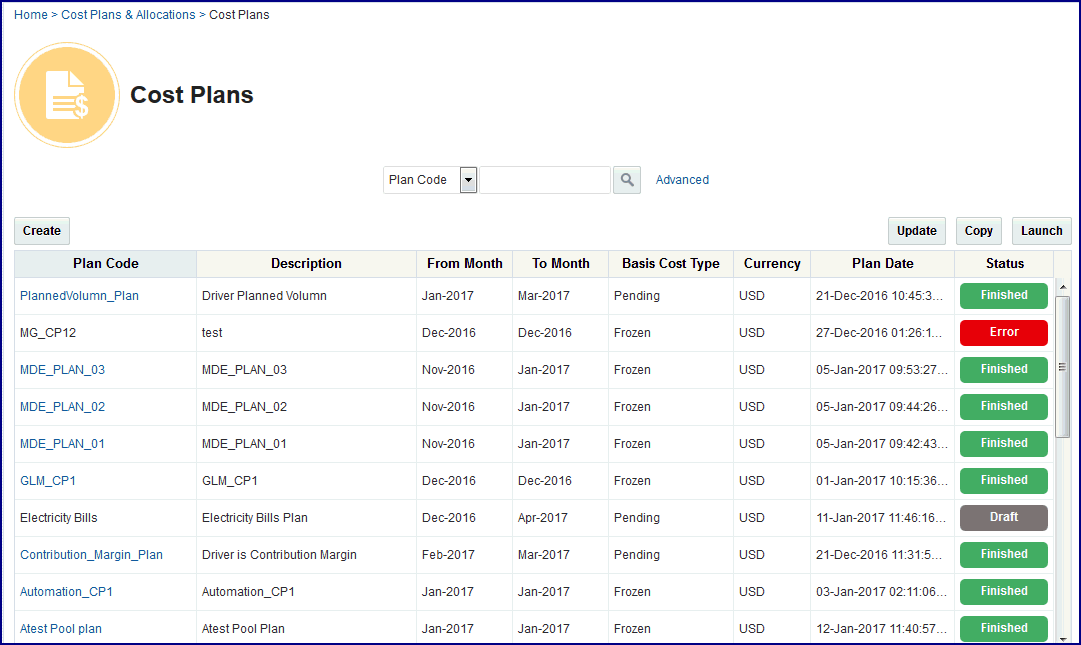Image resolution: width=1081 pixels, height=645 pixels.
Task: Sort by Plan Code column header
Action: (x=105, y=264)
